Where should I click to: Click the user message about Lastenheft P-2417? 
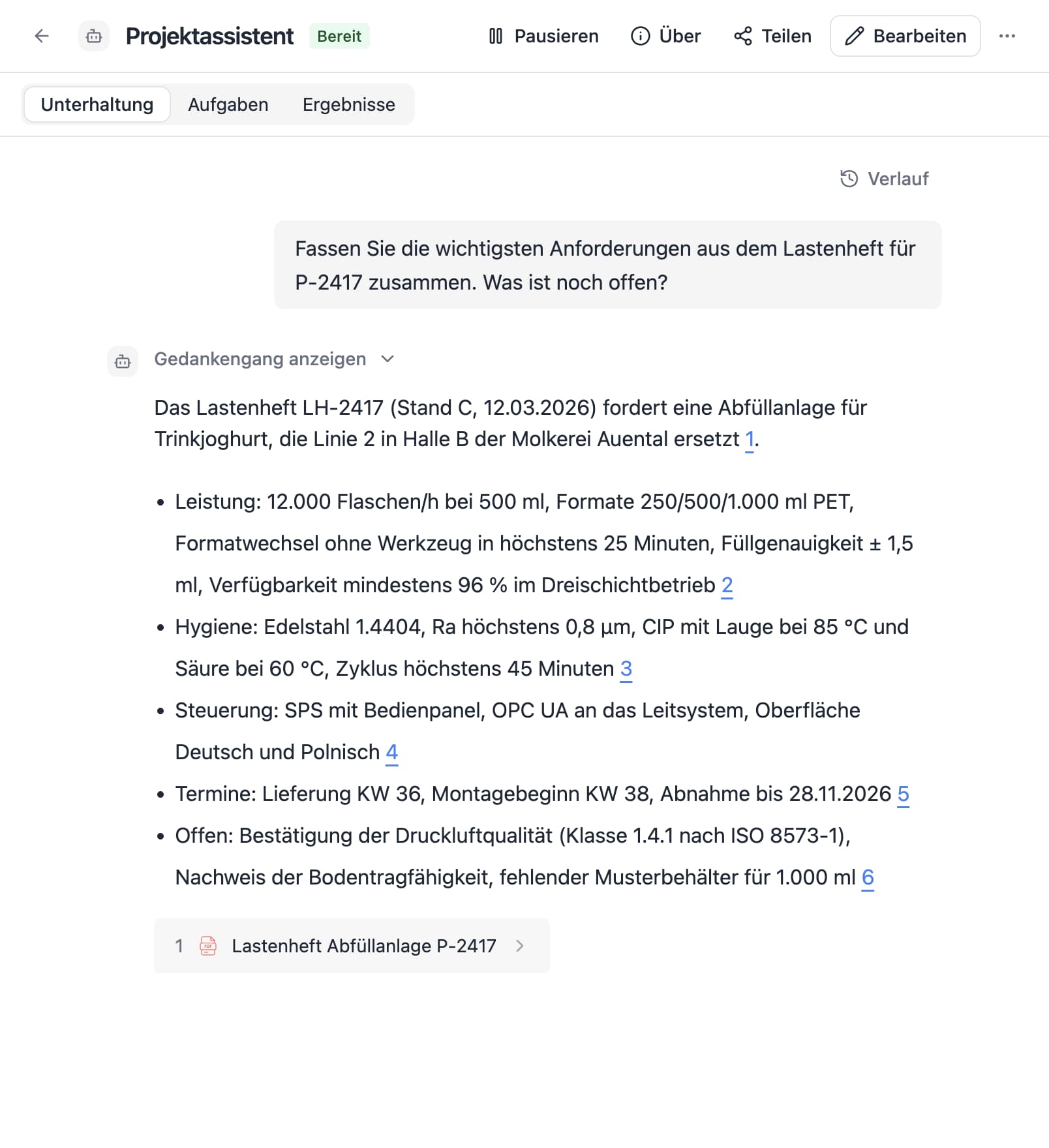608,265
